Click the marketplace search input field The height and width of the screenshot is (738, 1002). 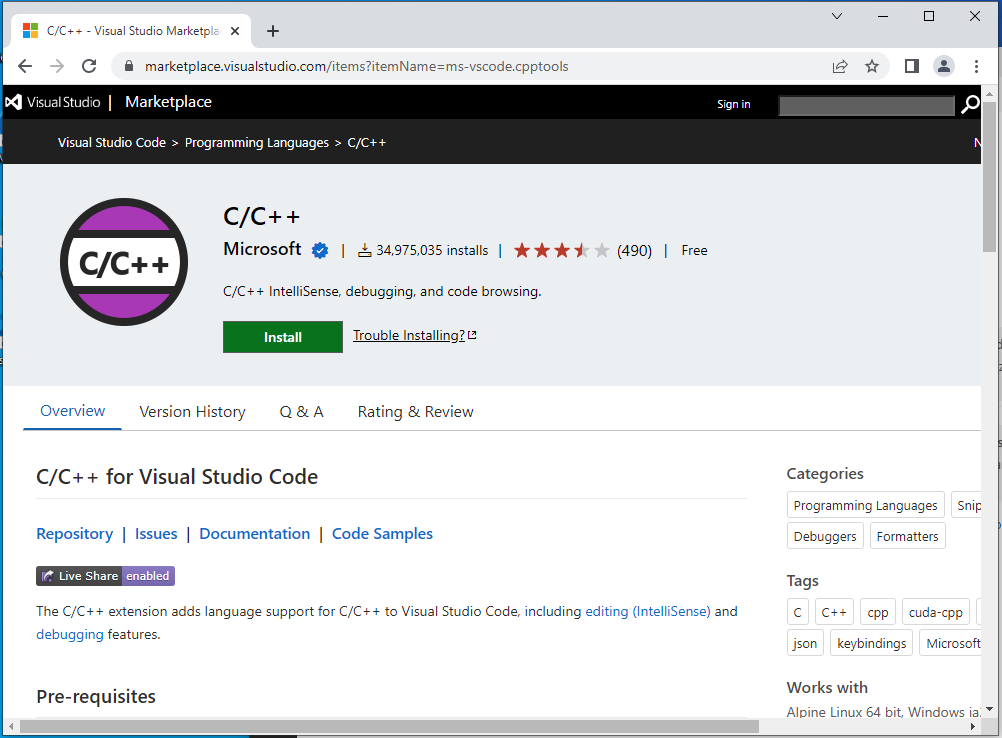pyautogui.click(x=866, y=105)
